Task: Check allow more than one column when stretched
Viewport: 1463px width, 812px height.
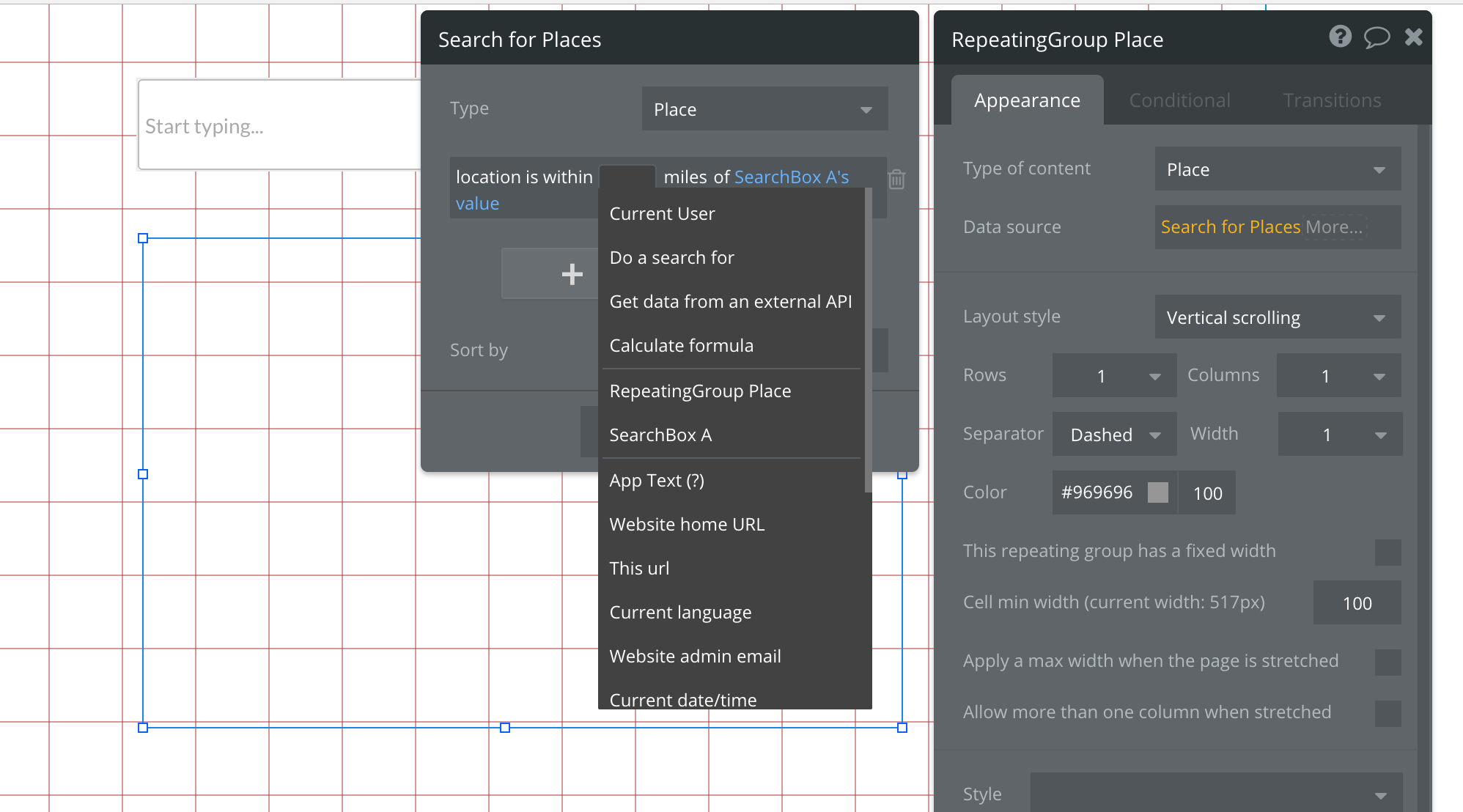Action: click(x=1388, y=713)
